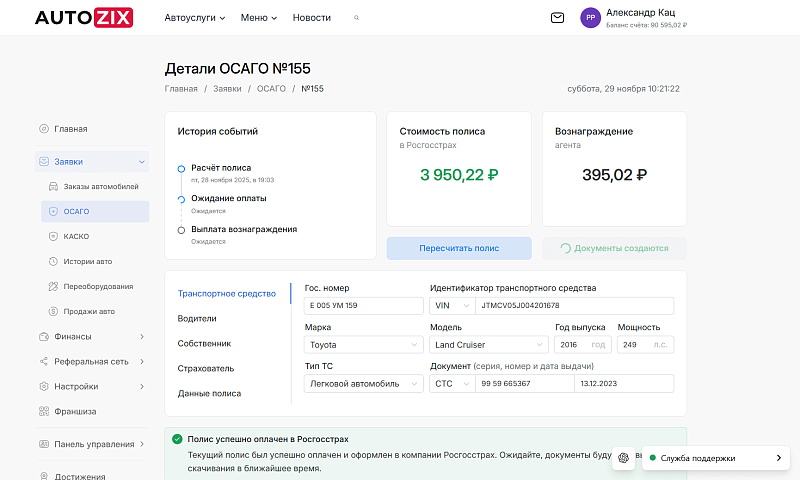This screenshot has height=480, width=800.
Task: Click the Франшиза grid icon
Action: [44, 412]
